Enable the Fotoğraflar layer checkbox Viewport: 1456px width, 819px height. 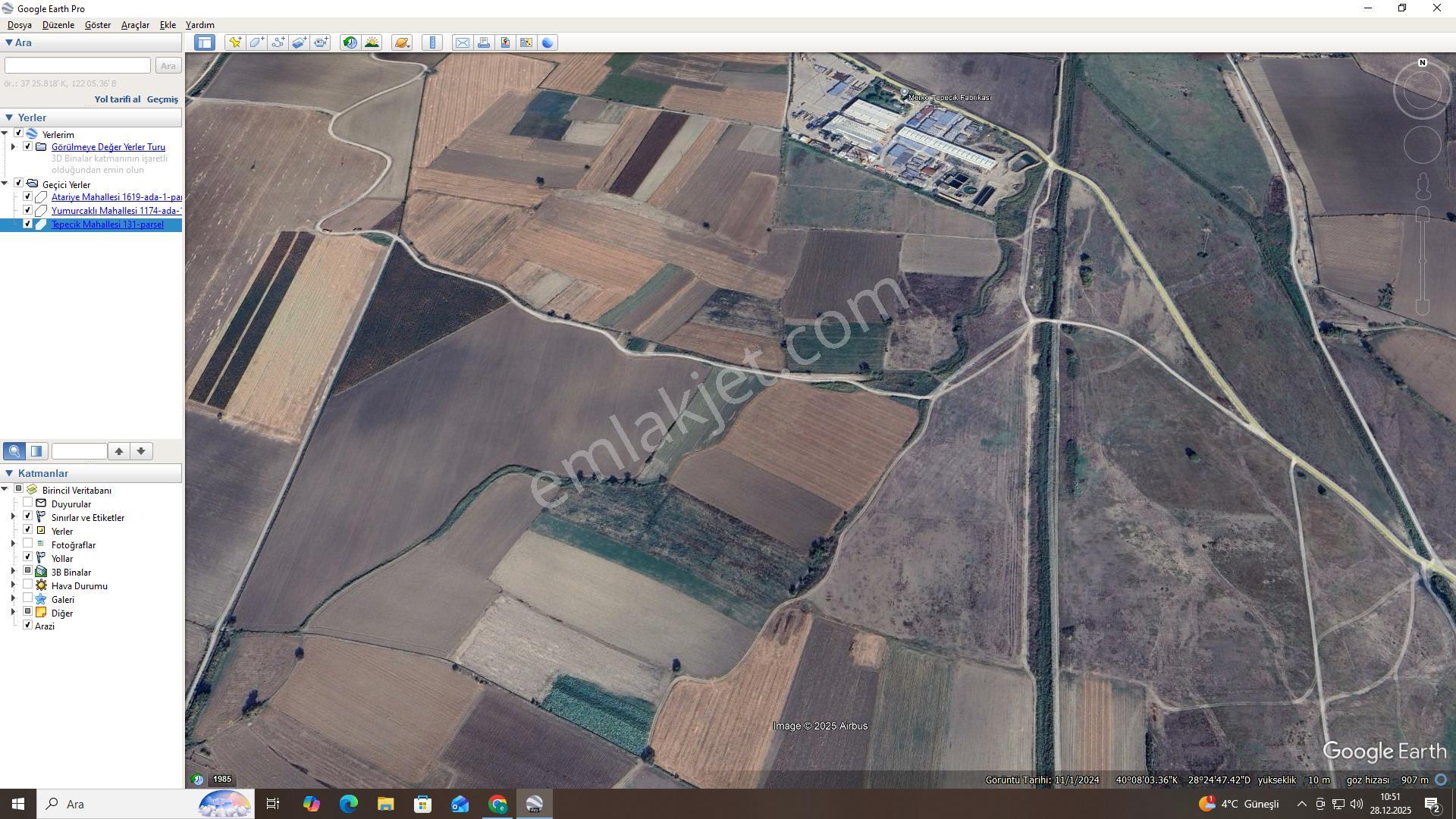(x=28, y=544)
